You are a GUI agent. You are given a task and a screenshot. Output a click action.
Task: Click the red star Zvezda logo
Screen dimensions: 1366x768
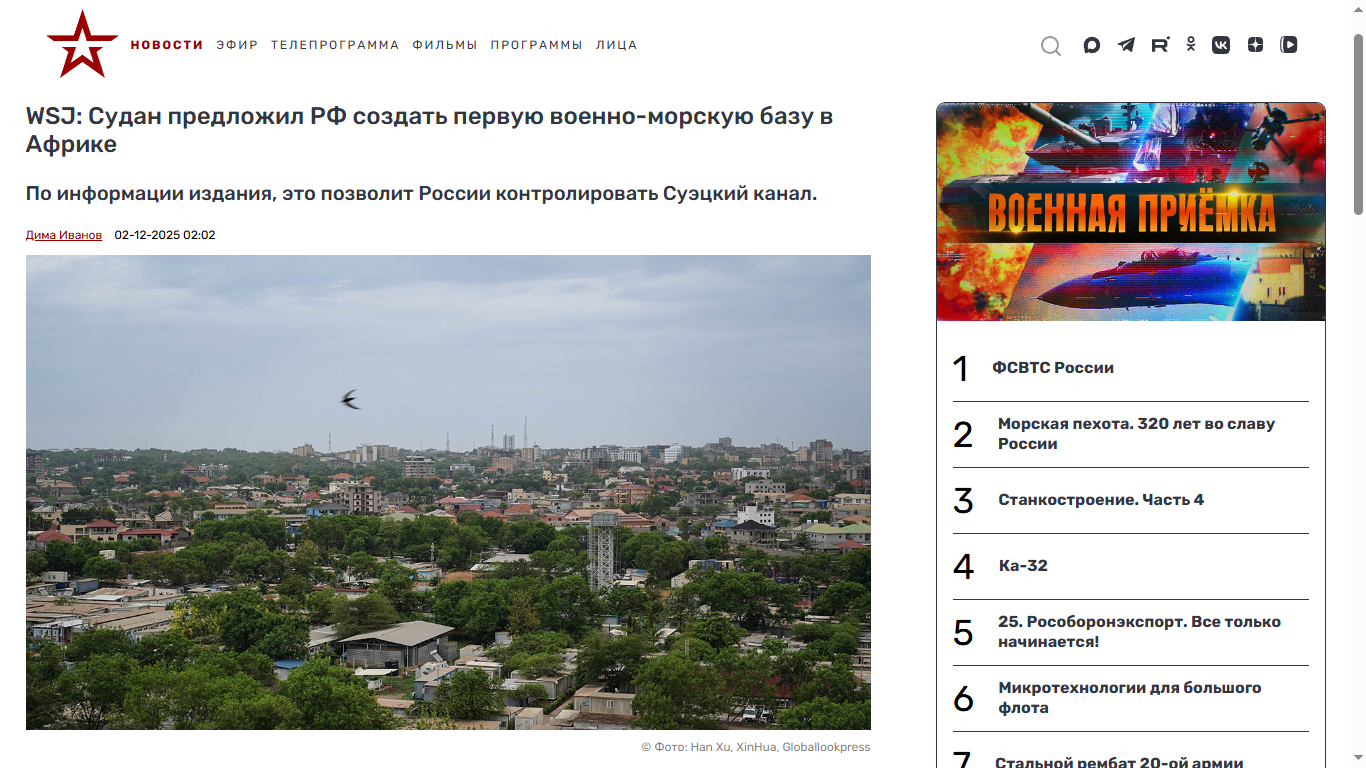coord(82,44)
